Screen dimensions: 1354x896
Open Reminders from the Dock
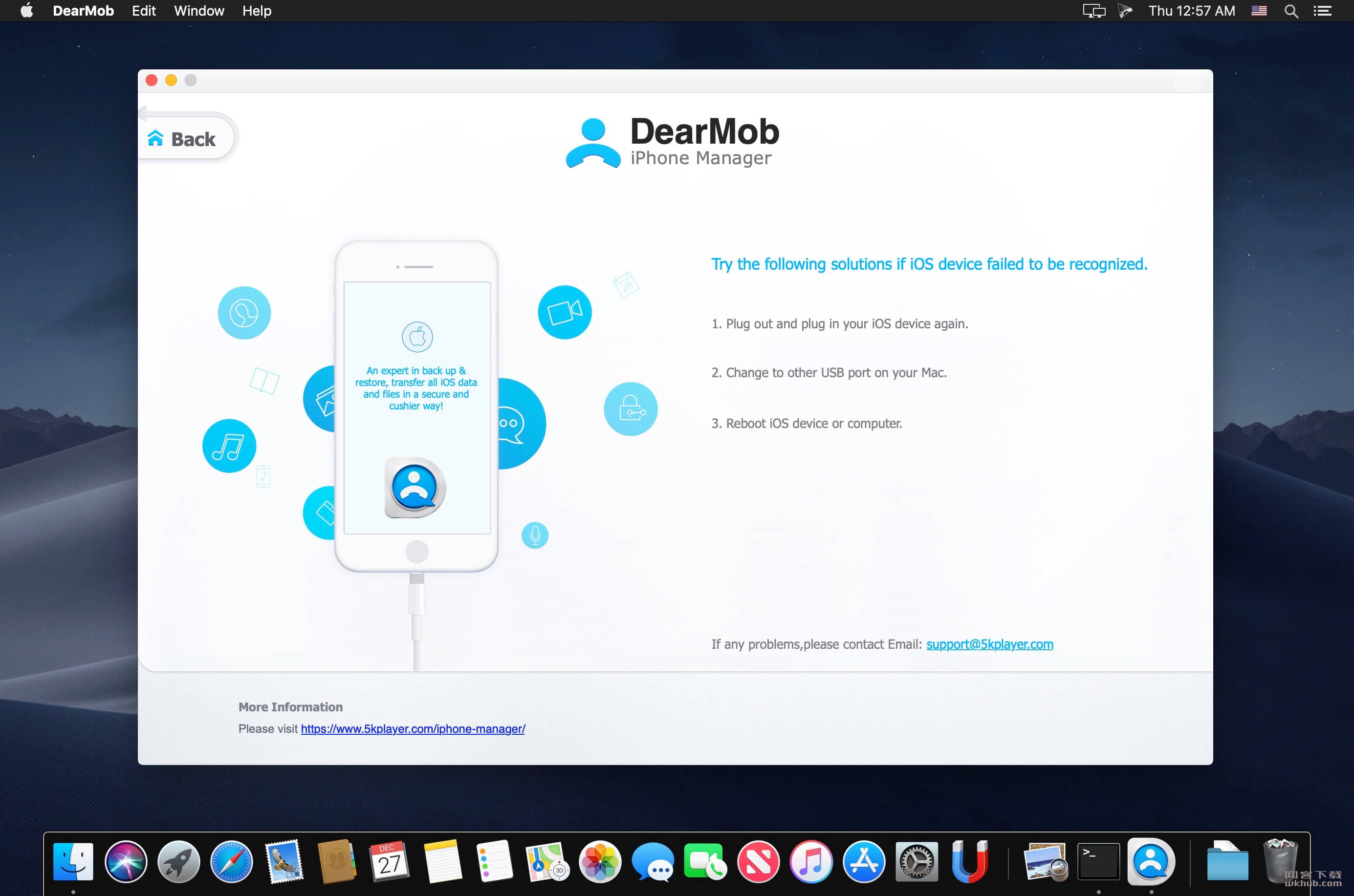[x=495, y=861]
